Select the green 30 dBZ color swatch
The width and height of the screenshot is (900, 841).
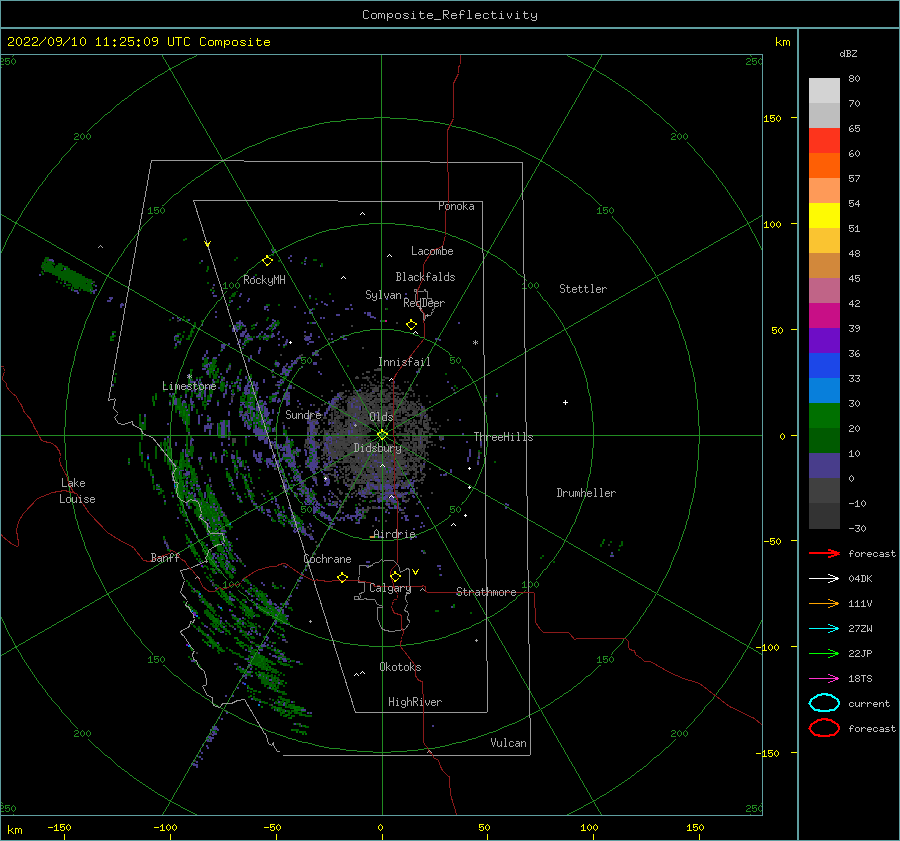(x=824, y=415)
